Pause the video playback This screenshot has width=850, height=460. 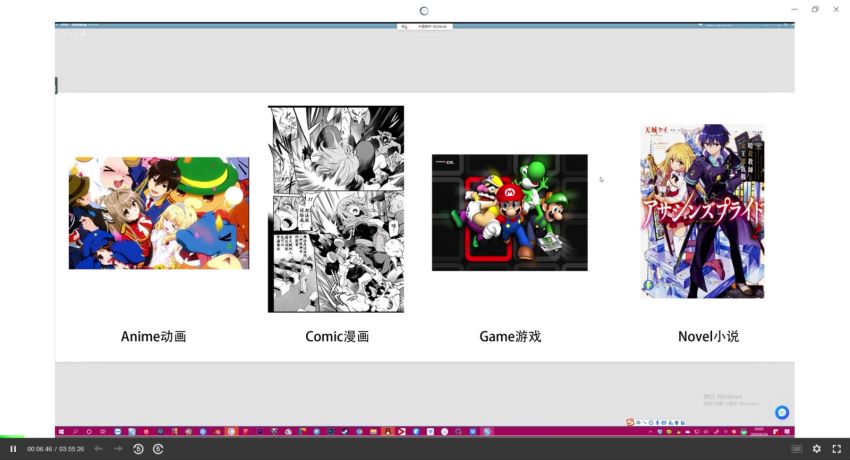click(x=13, y=449)
